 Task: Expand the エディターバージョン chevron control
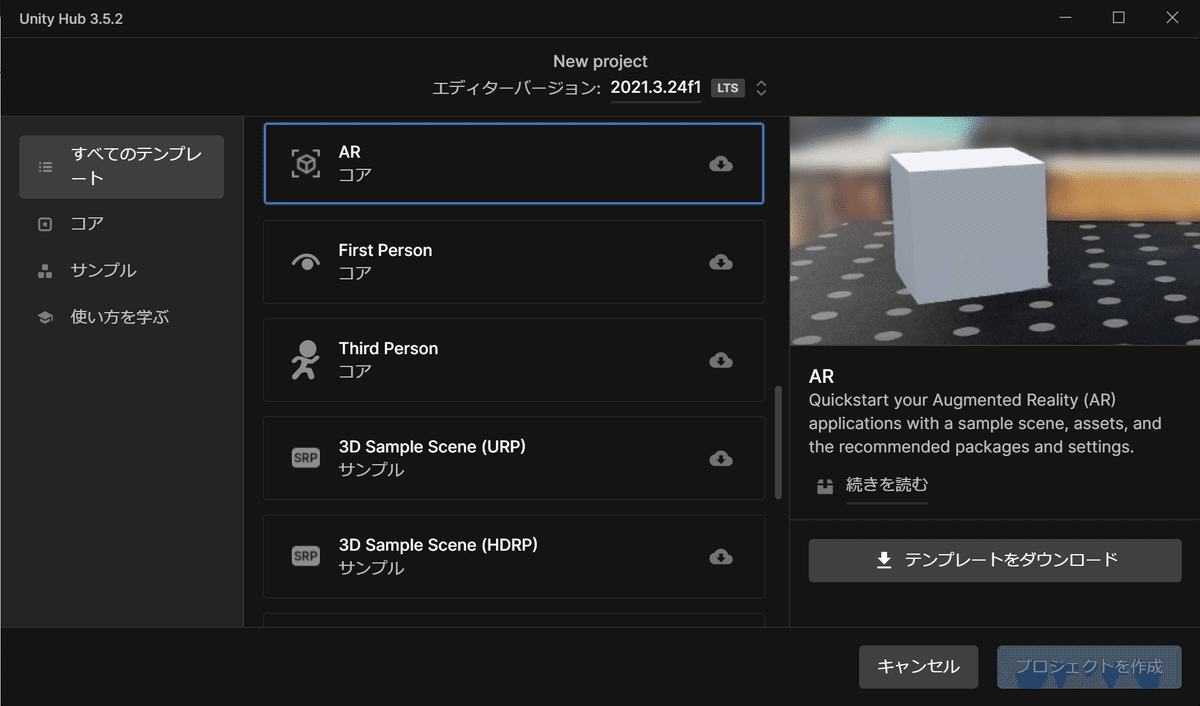tap(760, 87)
